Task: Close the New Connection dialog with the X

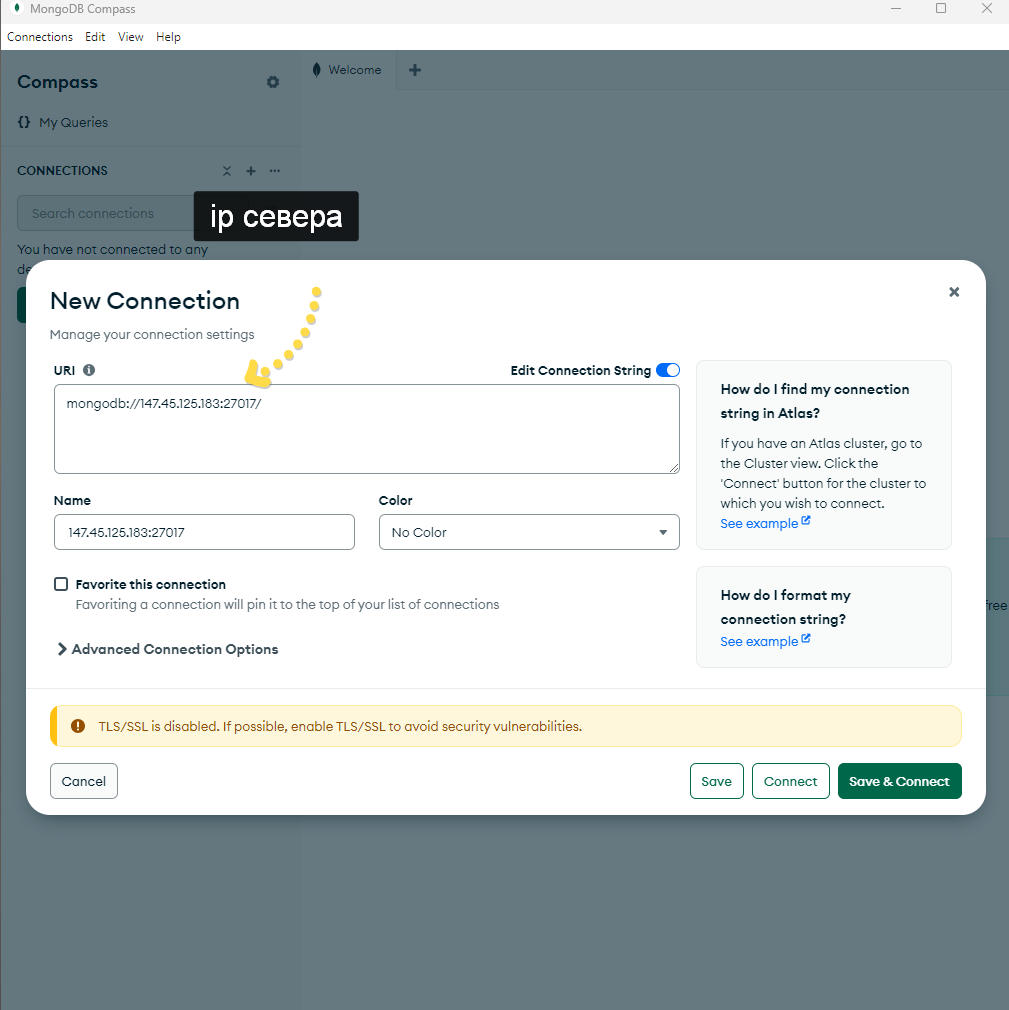Action: tap(953, 292)
